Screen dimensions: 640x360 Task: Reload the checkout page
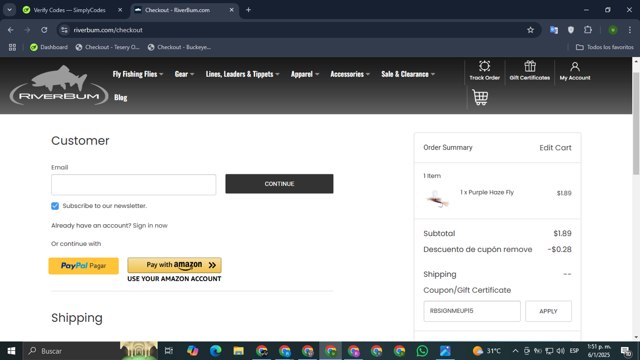coord(44,30)
